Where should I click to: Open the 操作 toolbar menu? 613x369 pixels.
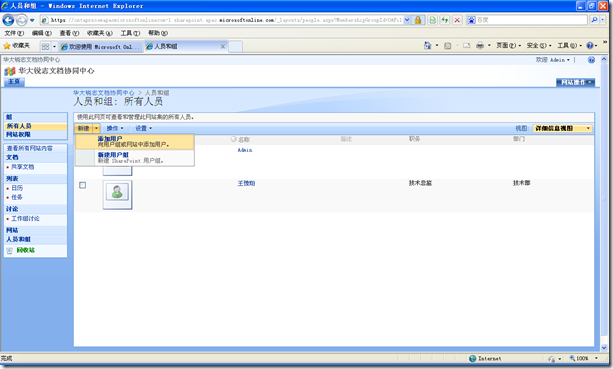(x=115, y=128)
